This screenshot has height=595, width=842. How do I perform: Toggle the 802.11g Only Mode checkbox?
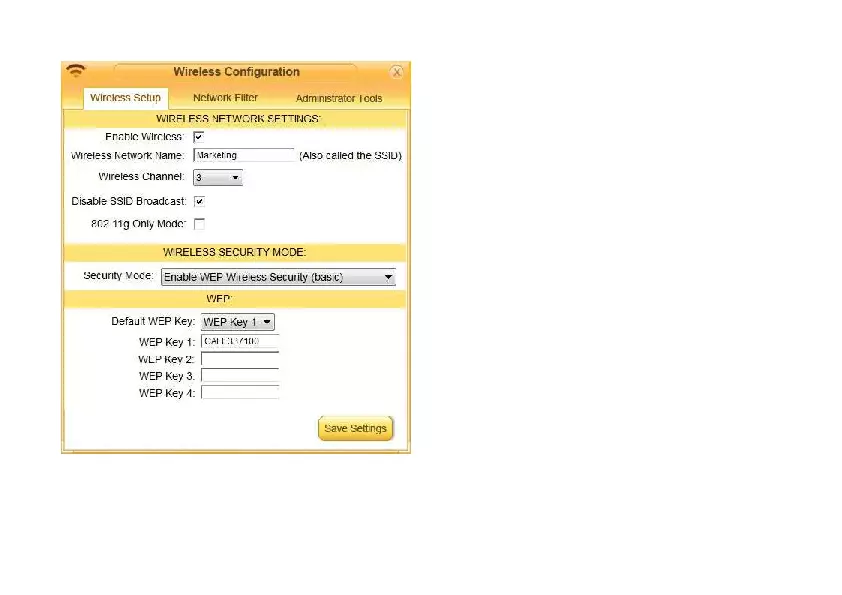coord(199,224)
